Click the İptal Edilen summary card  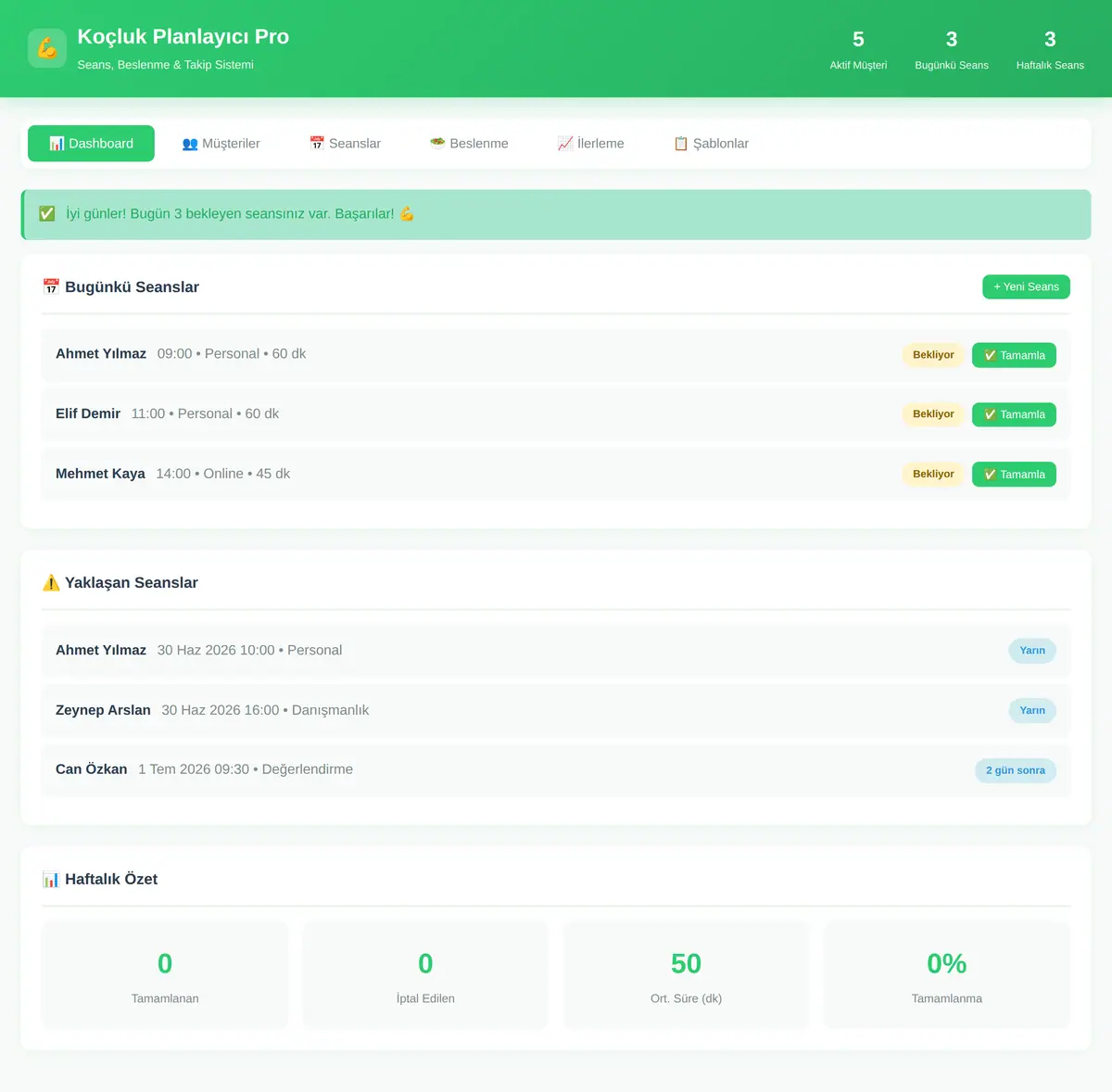pos(425,975)
